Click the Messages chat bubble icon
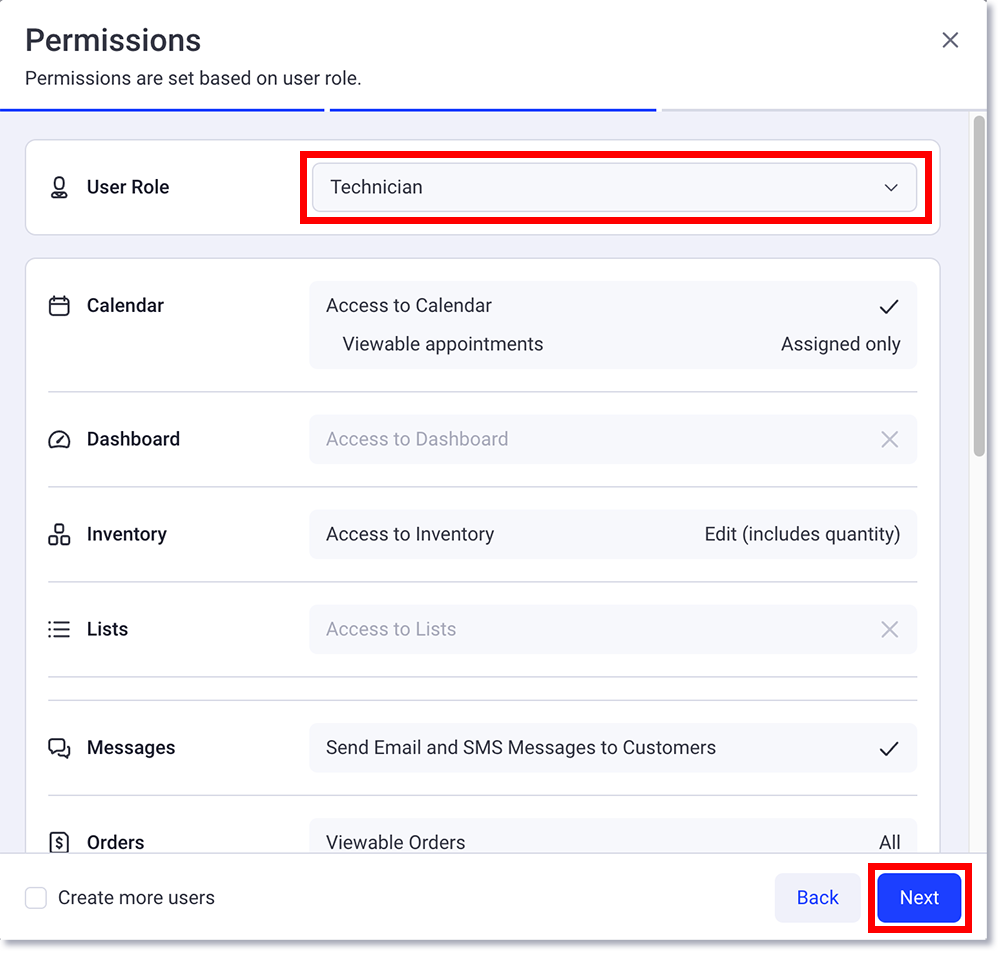Image resolution: width=1000 pixels, height=953 pixels. click(x=60, y=747)
